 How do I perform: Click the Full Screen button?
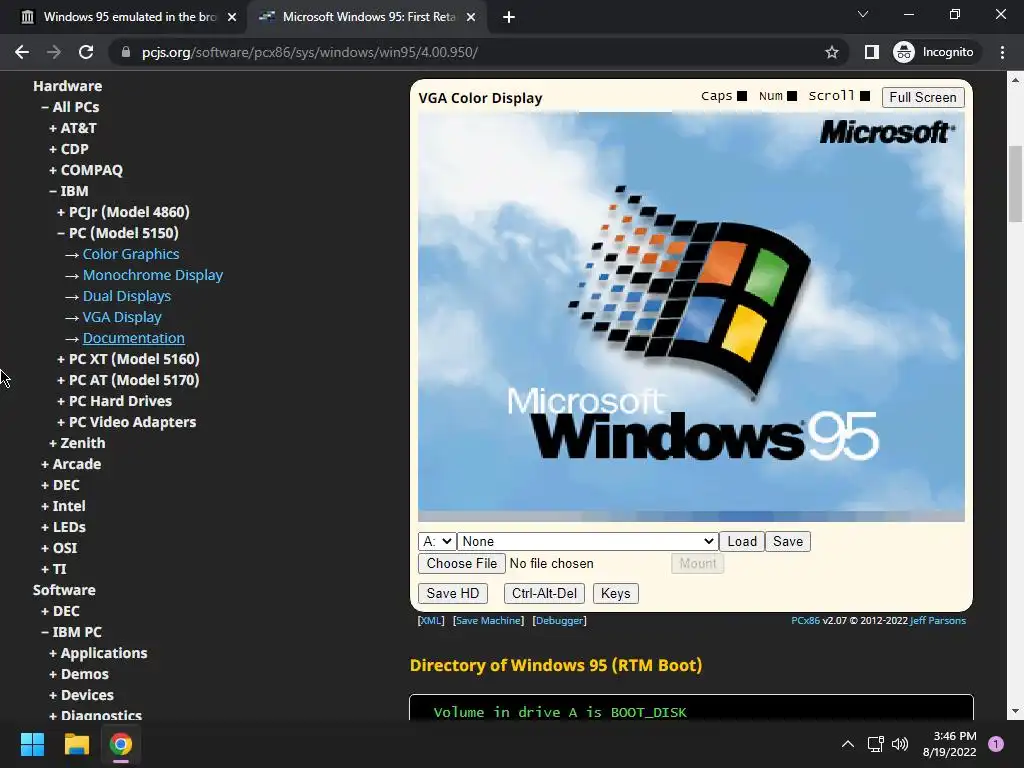click(923, 97)
